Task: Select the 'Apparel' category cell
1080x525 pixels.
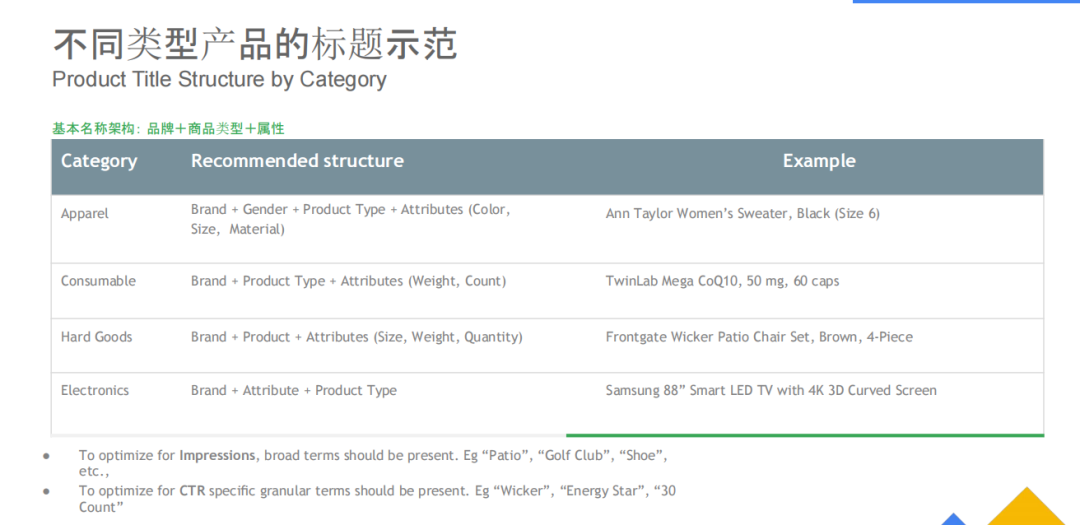Action: [85, 214]
